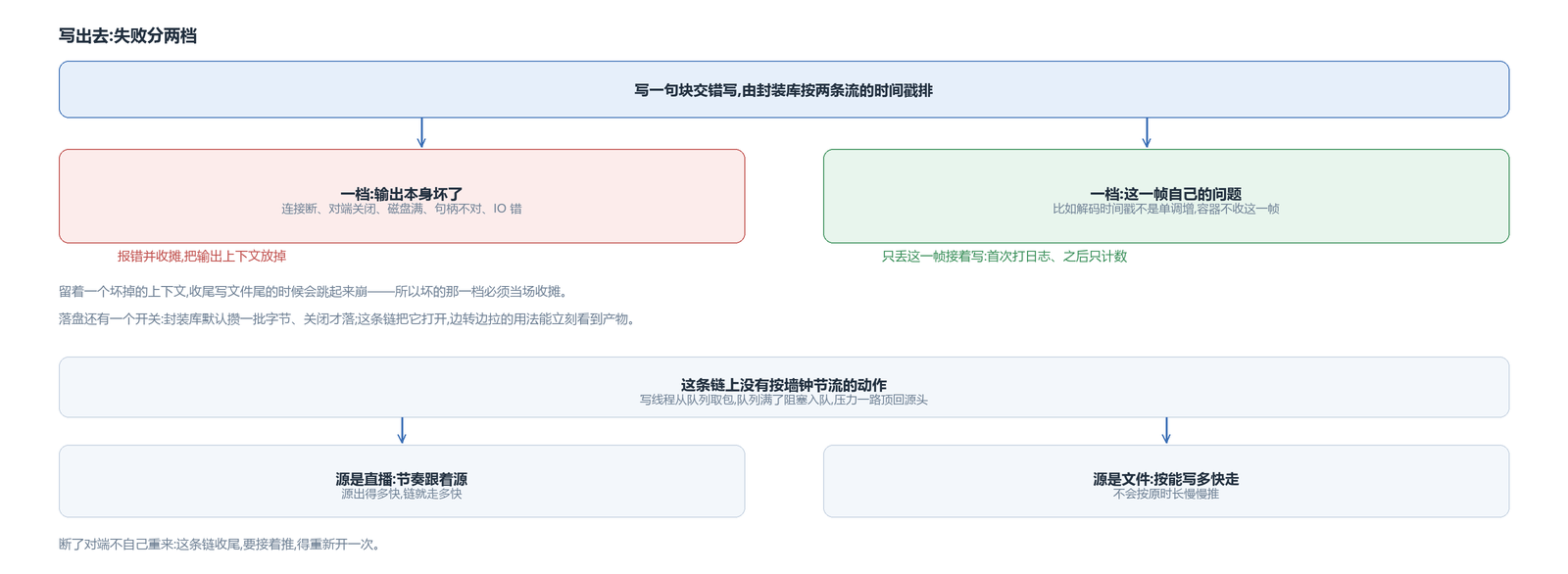This screenshot has height=574, width=1568.
Task: Click paragraph starting 落盘还有一个开关
Action: (x=347, y=319)
